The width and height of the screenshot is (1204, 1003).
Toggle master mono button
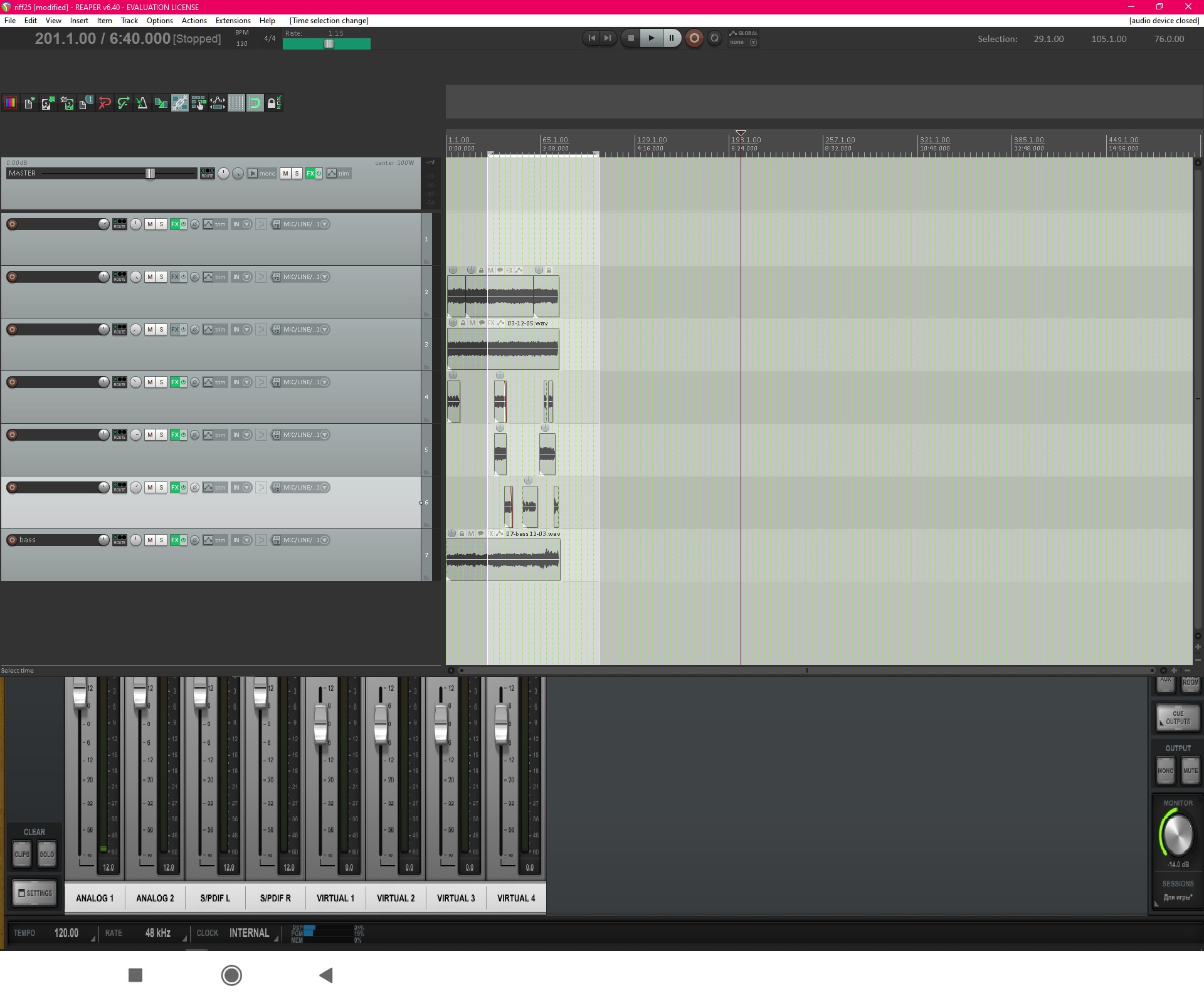tap(262, 174)
